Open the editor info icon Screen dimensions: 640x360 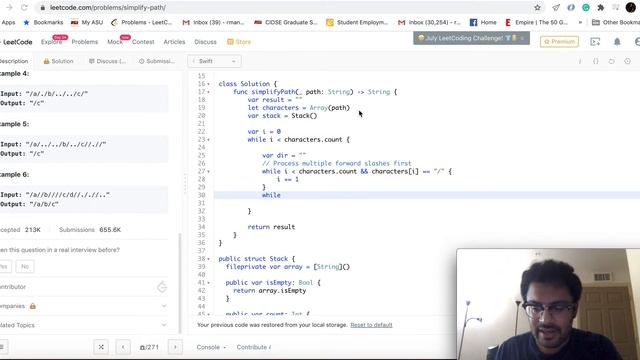(580, 61)
